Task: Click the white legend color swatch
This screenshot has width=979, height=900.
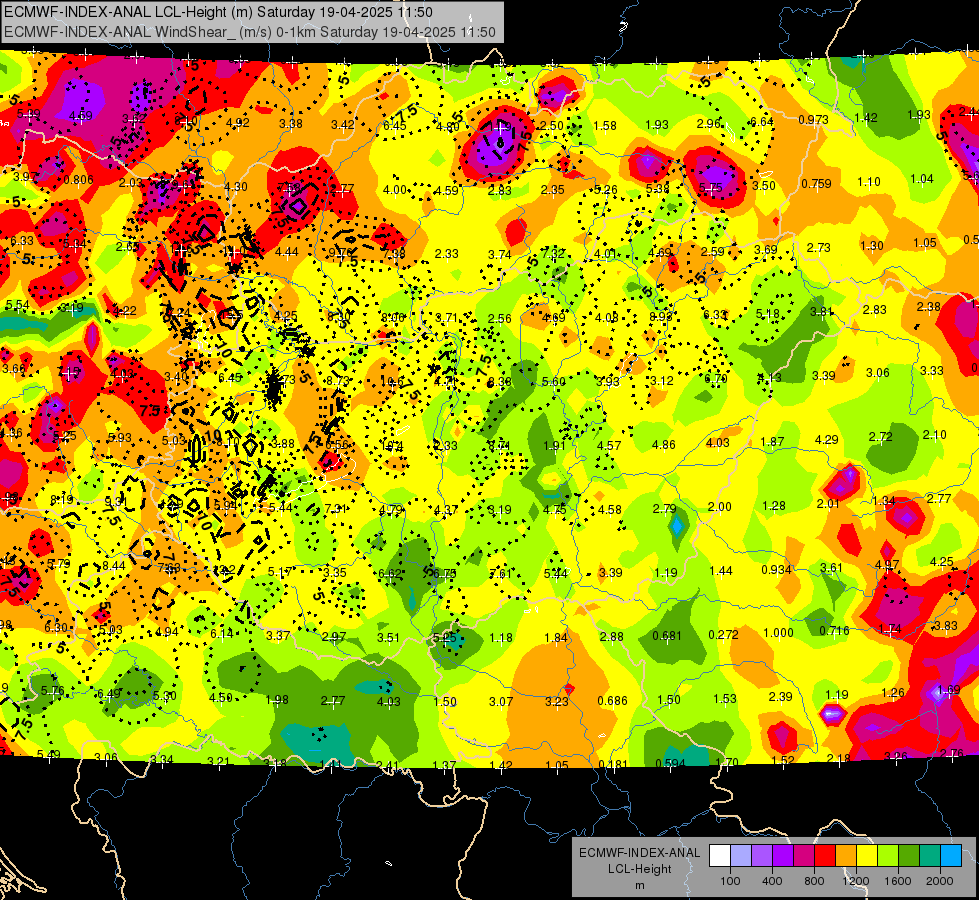Action: coord(720,856)
